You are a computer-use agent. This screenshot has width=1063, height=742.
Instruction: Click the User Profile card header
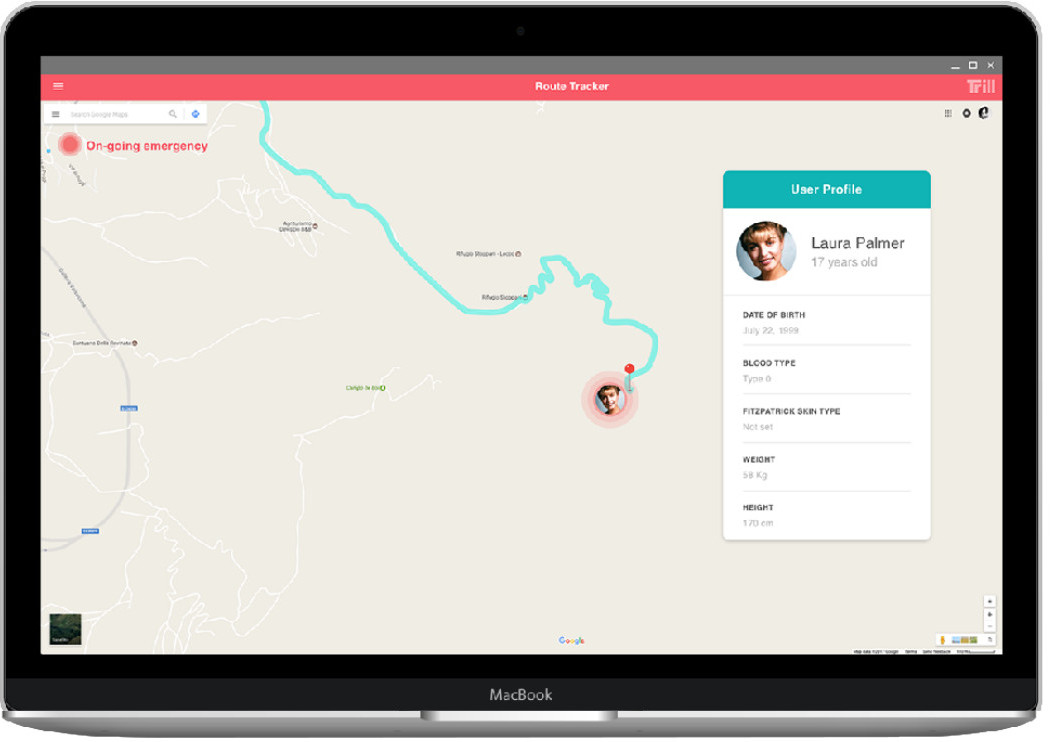coord(826,189)
